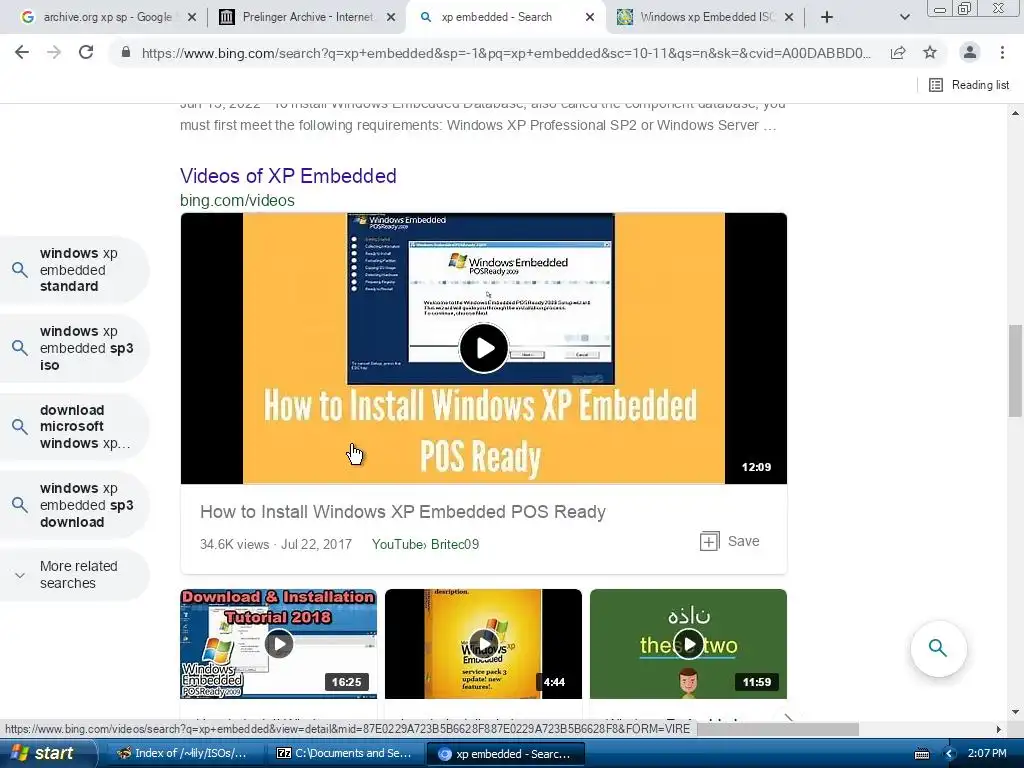Expand More related searches
The image size is (1024, 768).
[73, 575]
